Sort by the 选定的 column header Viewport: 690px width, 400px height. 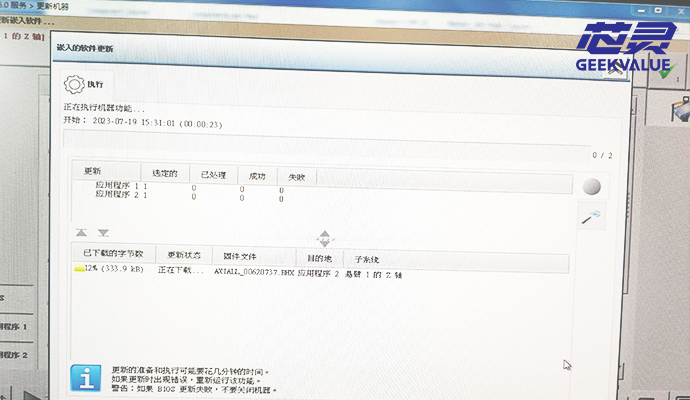164,173
